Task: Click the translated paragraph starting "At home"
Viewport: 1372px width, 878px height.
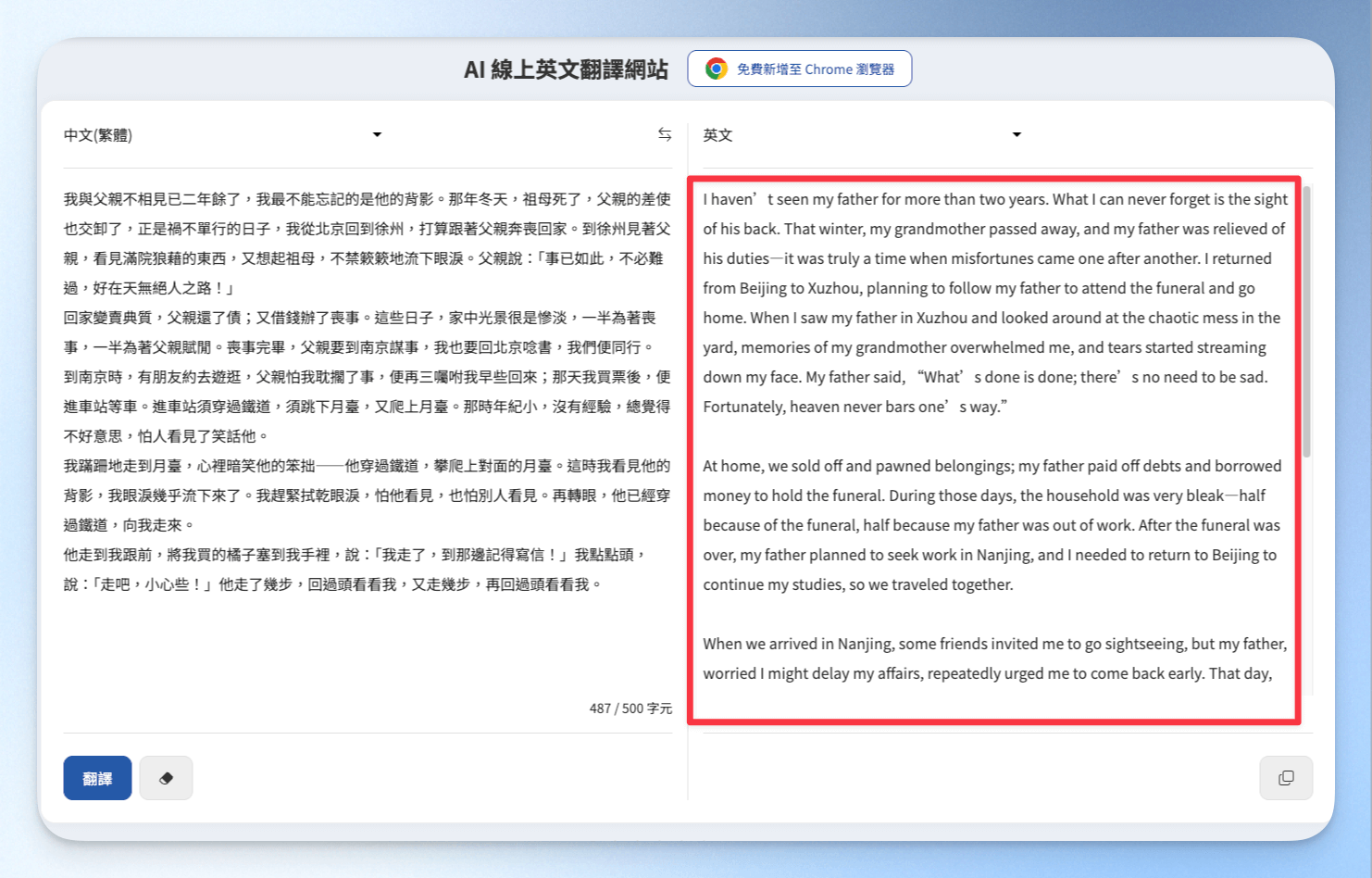Action: (x=992, y=524)
